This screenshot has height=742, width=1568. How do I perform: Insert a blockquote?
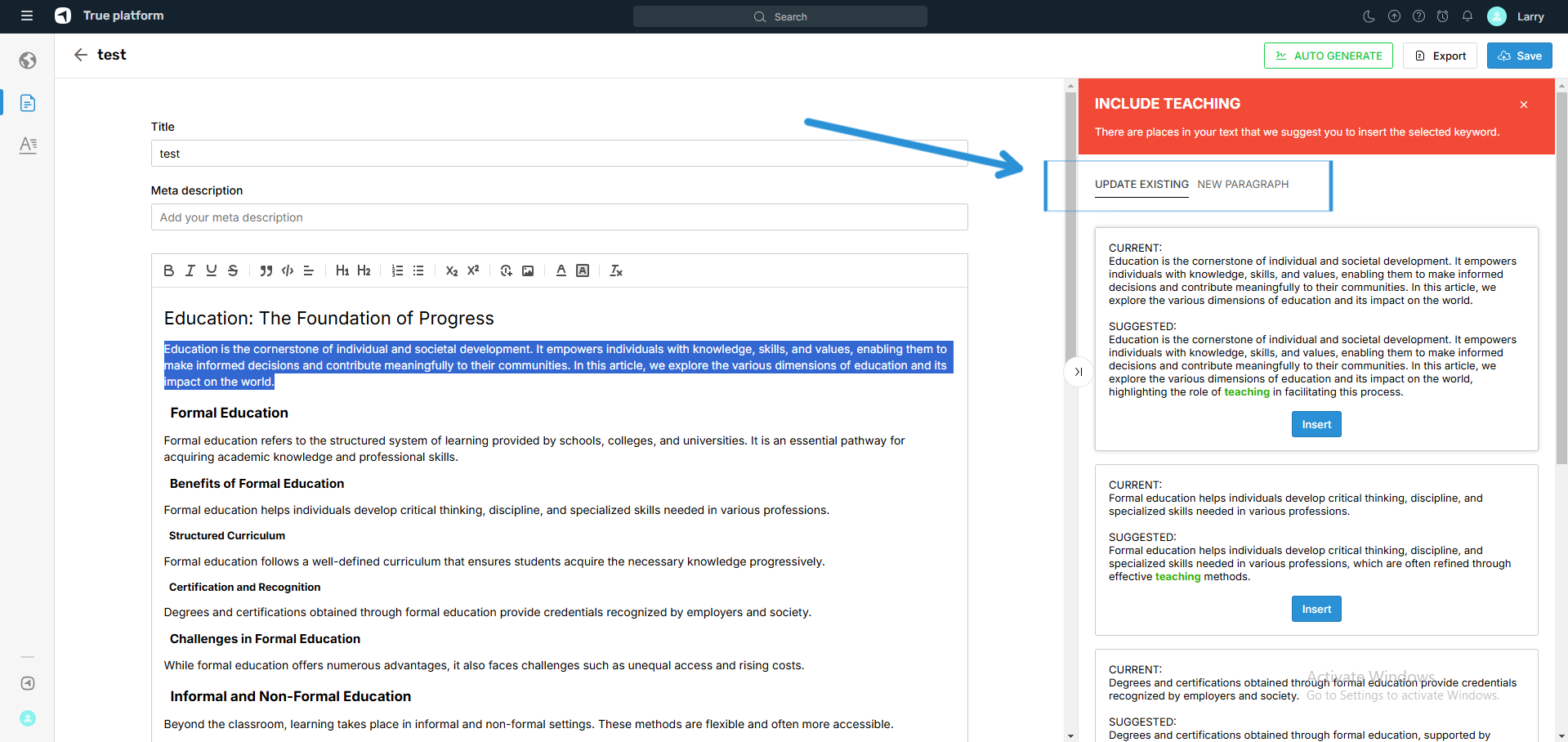266,270
